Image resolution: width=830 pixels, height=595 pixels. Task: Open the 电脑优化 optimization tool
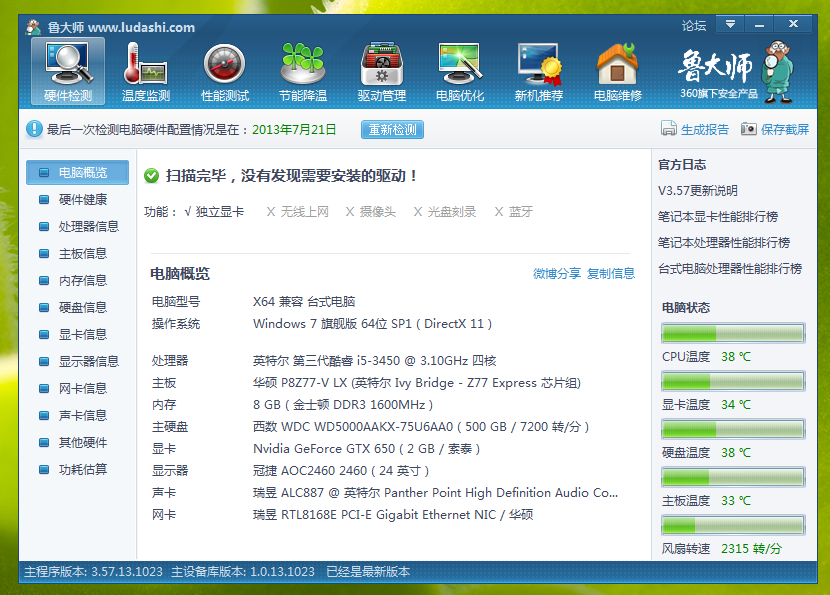[x=459, y=71]
